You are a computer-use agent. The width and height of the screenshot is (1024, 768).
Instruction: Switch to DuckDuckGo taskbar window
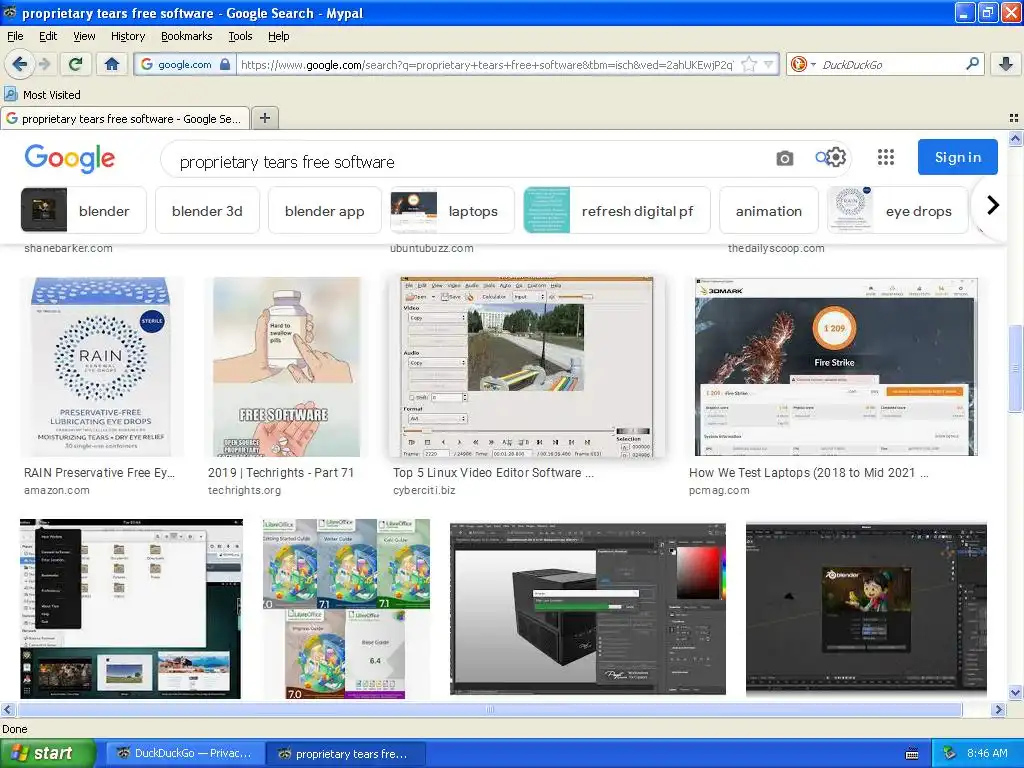[x=185, y=753]
